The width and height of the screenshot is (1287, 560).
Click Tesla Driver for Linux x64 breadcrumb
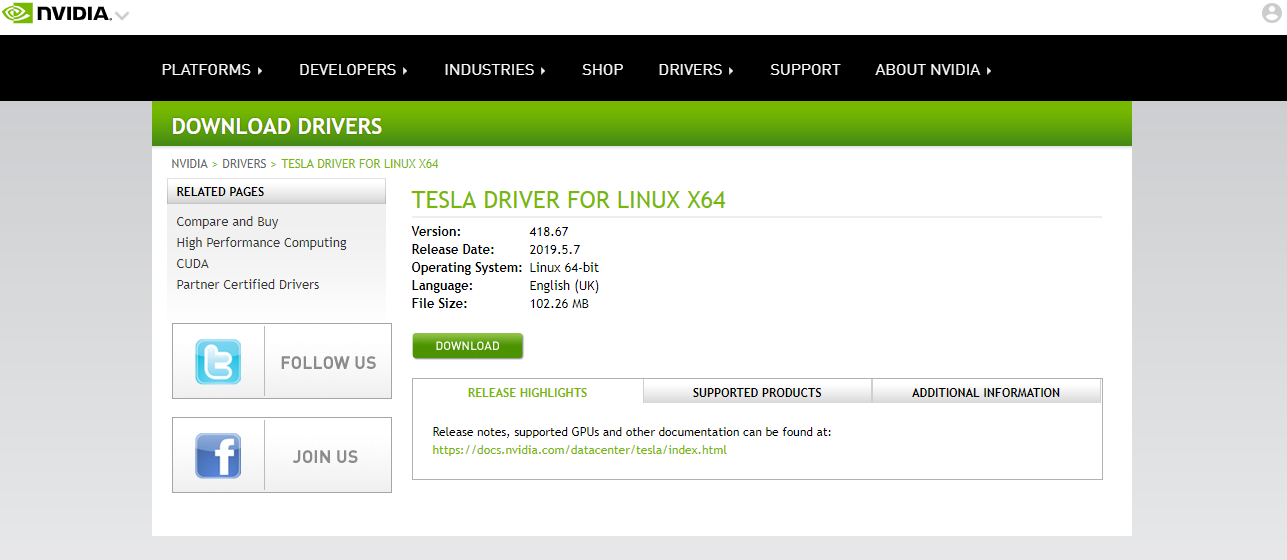click(x=360, y=164)
